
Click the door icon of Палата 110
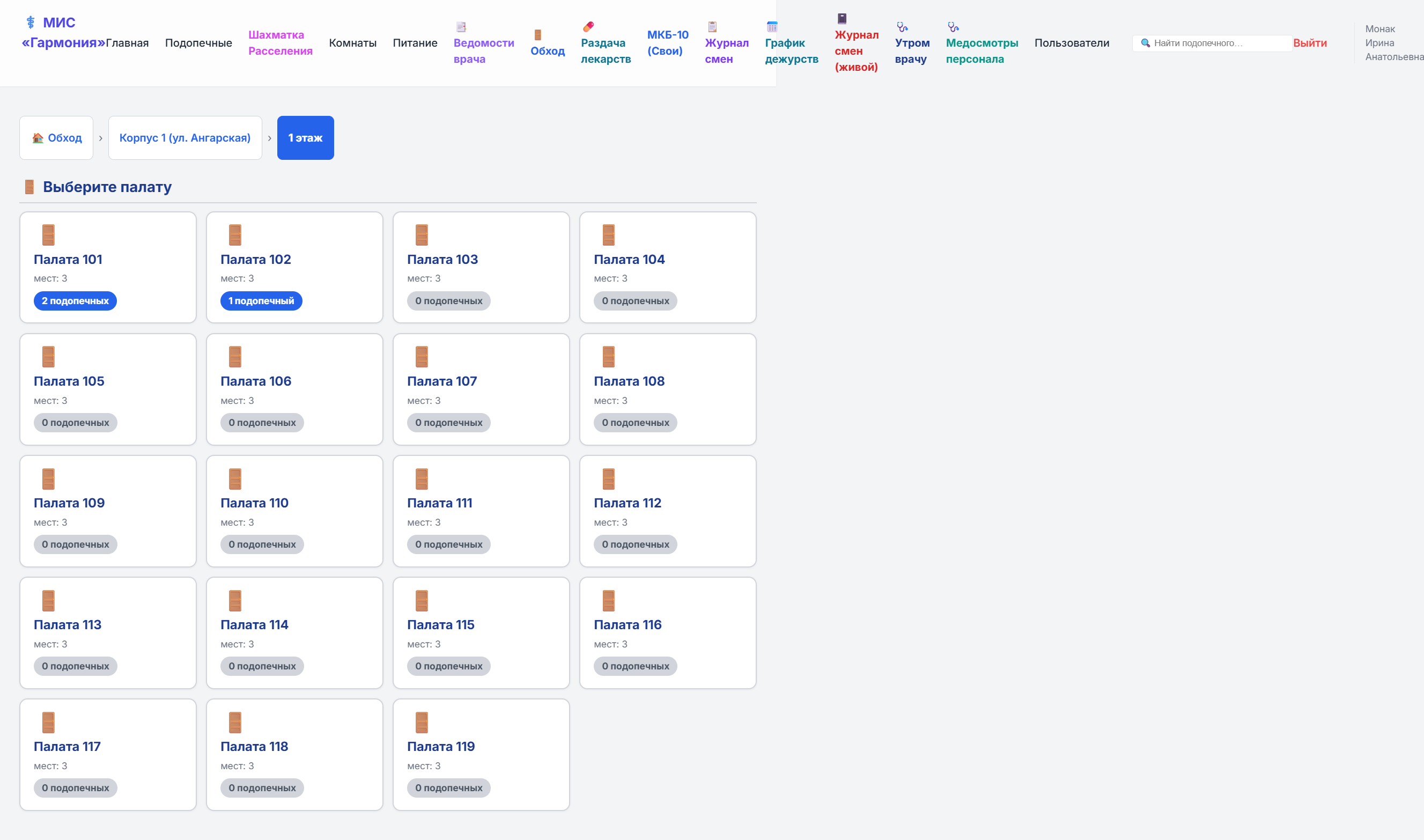235,479
